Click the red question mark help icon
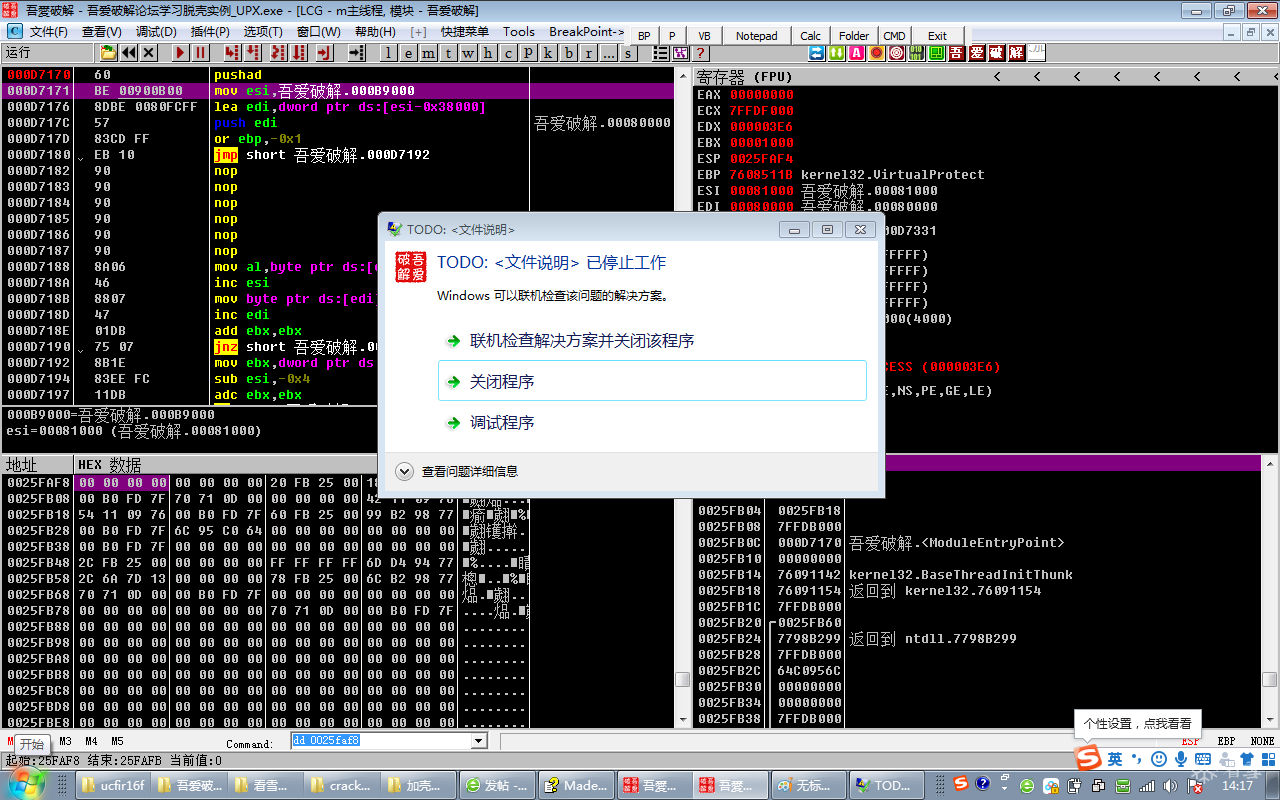 coord(701,53)
